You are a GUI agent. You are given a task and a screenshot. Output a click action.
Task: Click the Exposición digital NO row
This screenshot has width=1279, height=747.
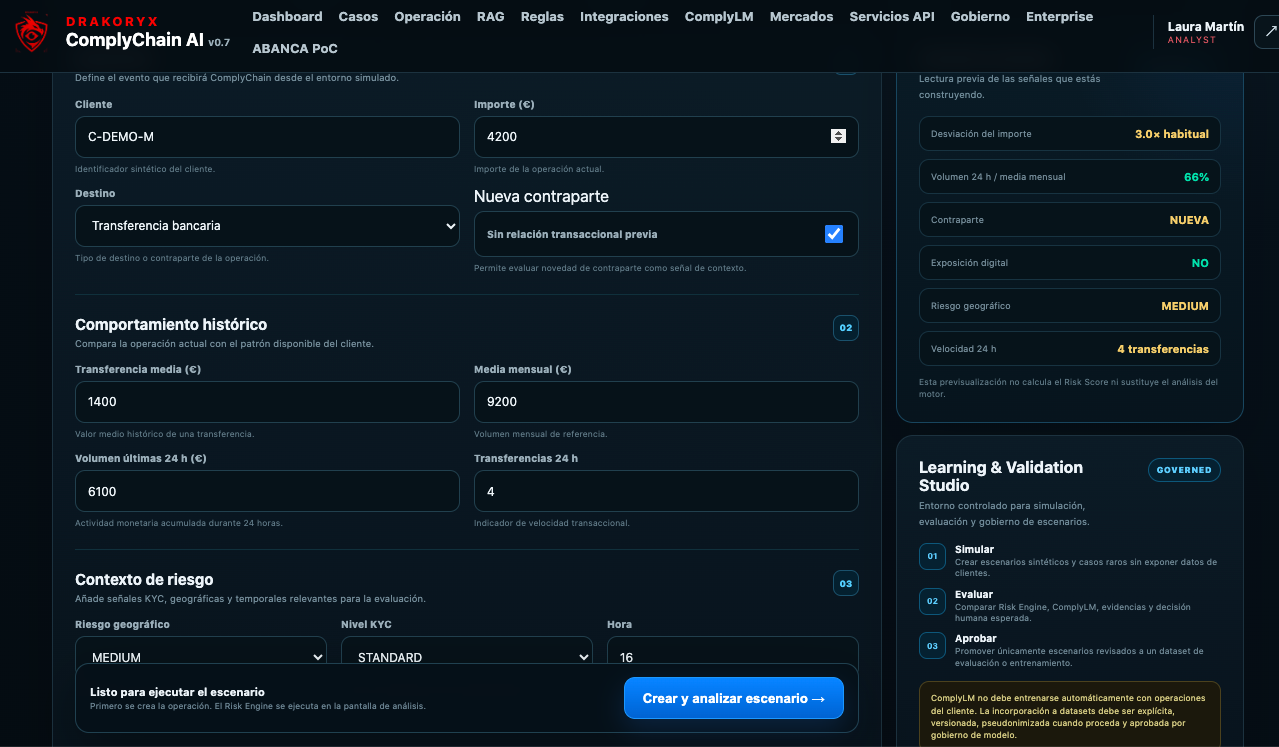(x=1070, y=263)
